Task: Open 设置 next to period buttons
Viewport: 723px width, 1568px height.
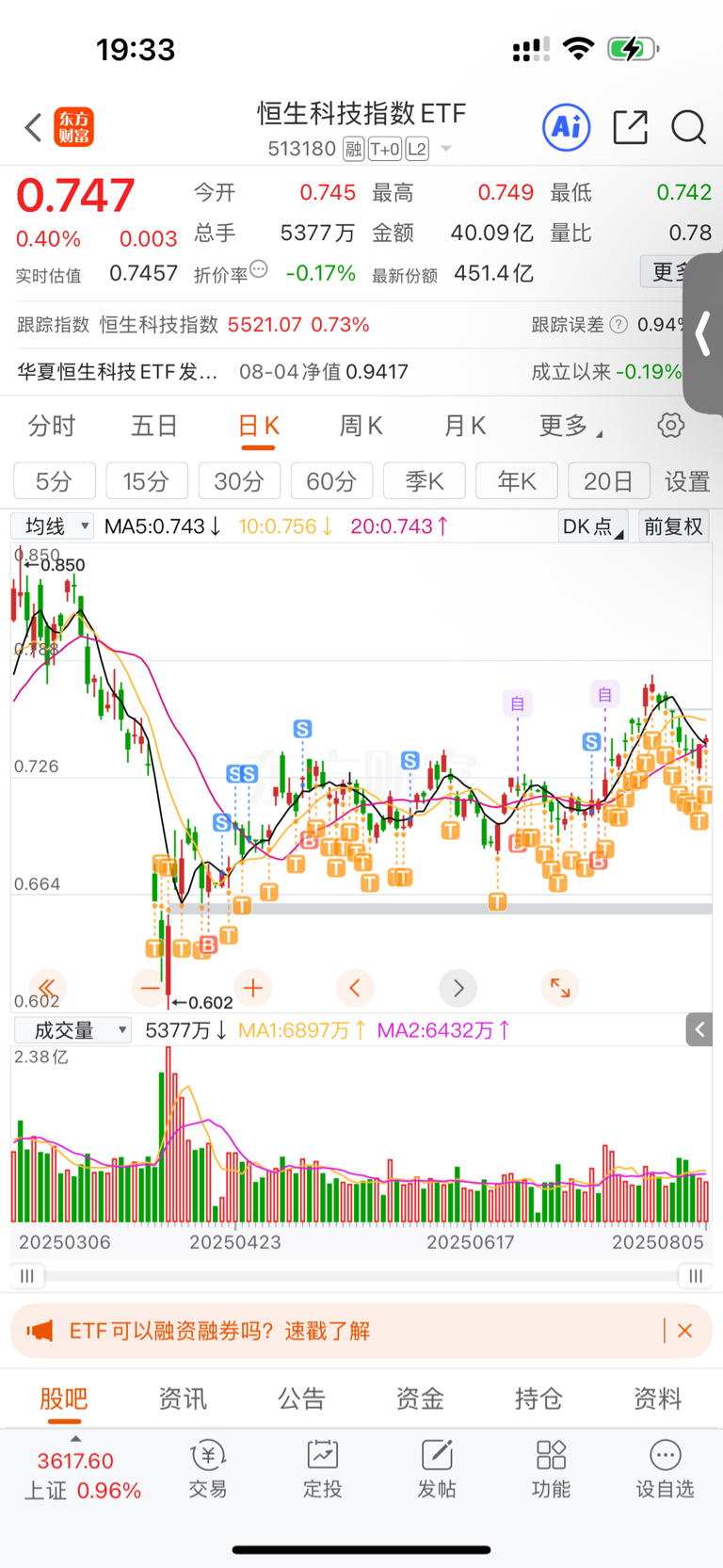Action: click(x=687, y=481)
